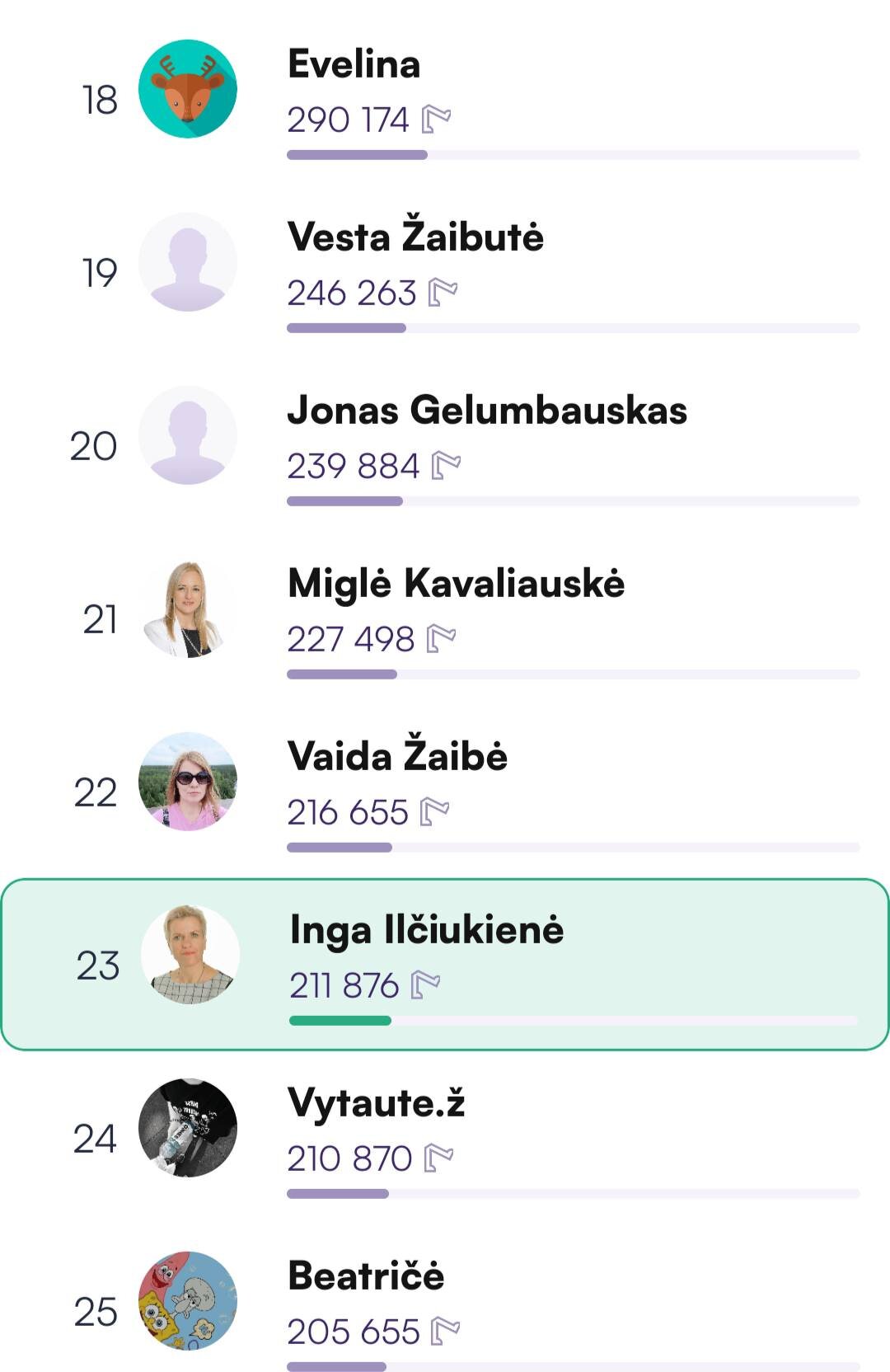Open Jonas Gelumbauskas name link

pyautogui.click(x=487, y=410)
